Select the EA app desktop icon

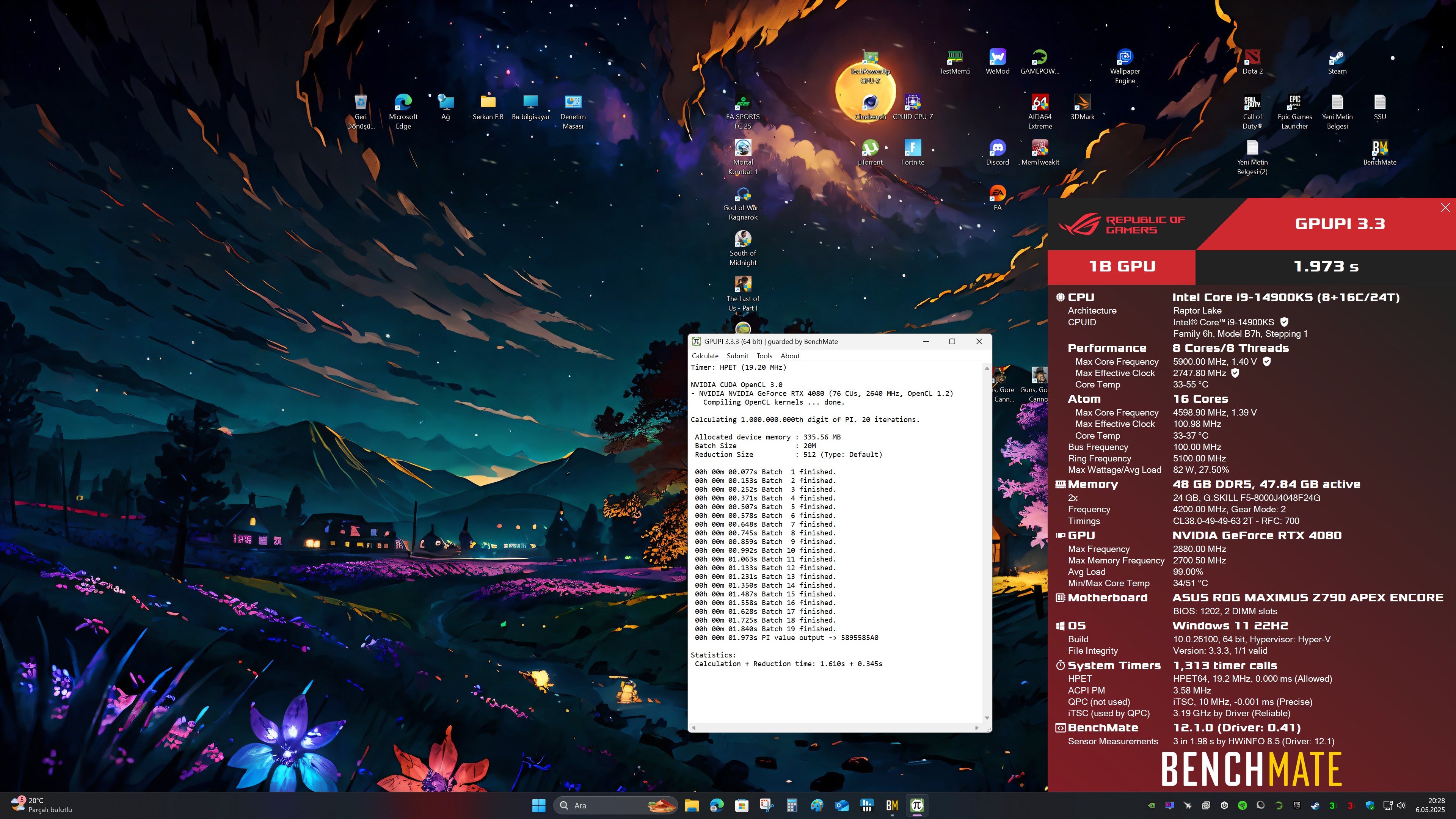[997, 198]
